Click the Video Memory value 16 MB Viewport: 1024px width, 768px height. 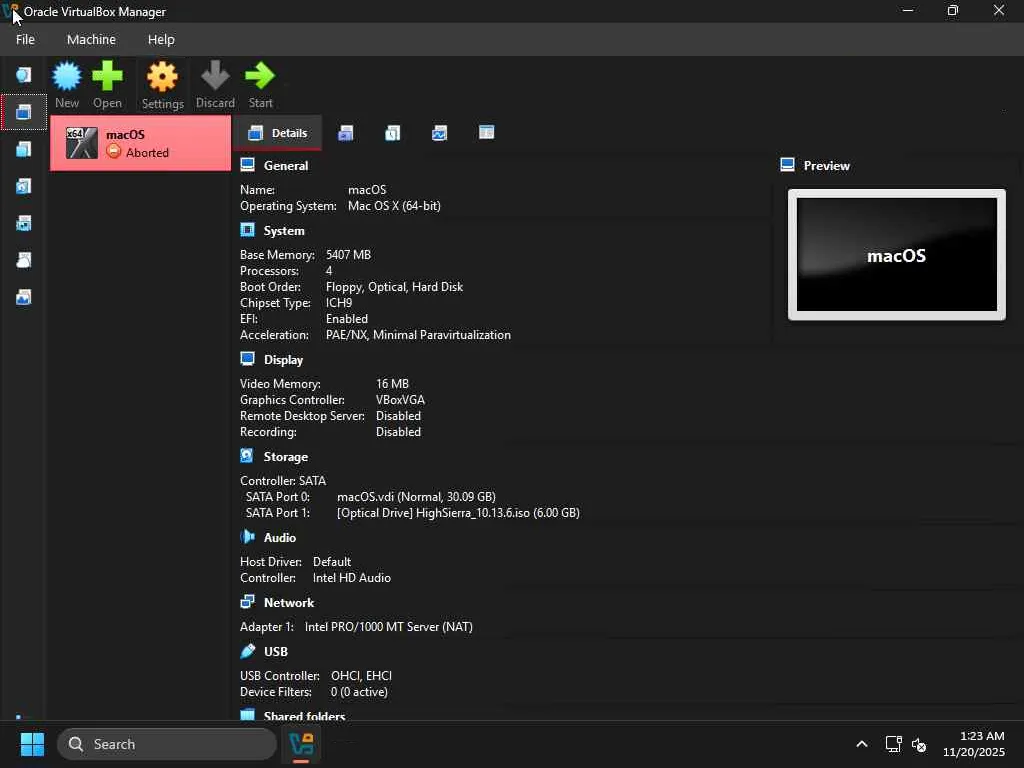[392, 384]
